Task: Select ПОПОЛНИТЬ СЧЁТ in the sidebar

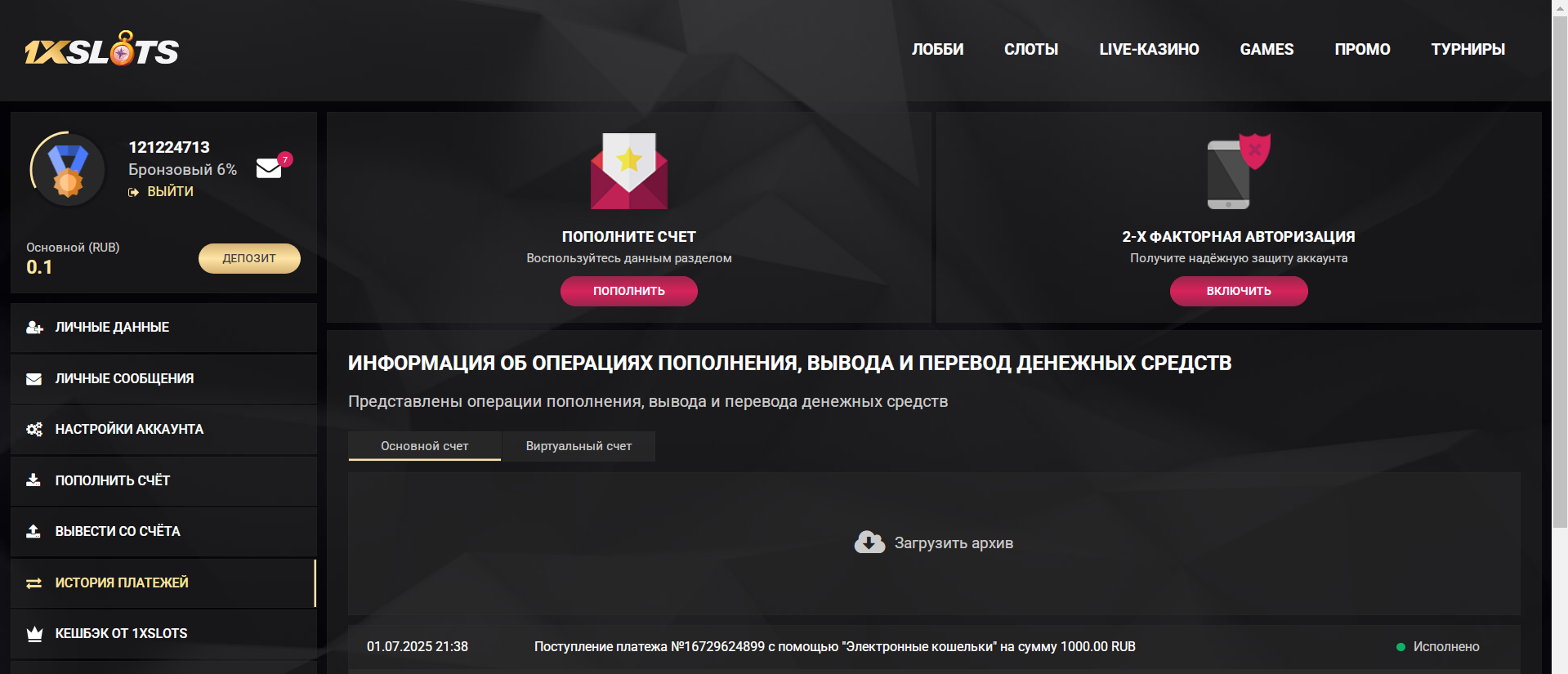Action: pyautogui.click(x=163, y=480)
